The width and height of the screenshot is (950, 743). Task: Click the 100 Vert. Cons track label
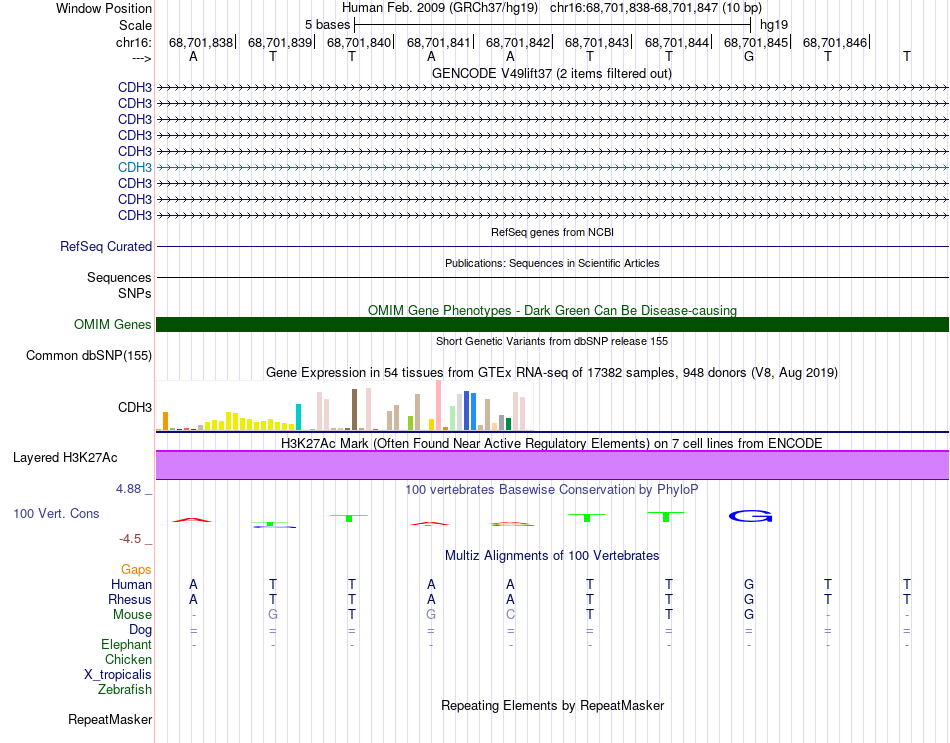(56, 514)
